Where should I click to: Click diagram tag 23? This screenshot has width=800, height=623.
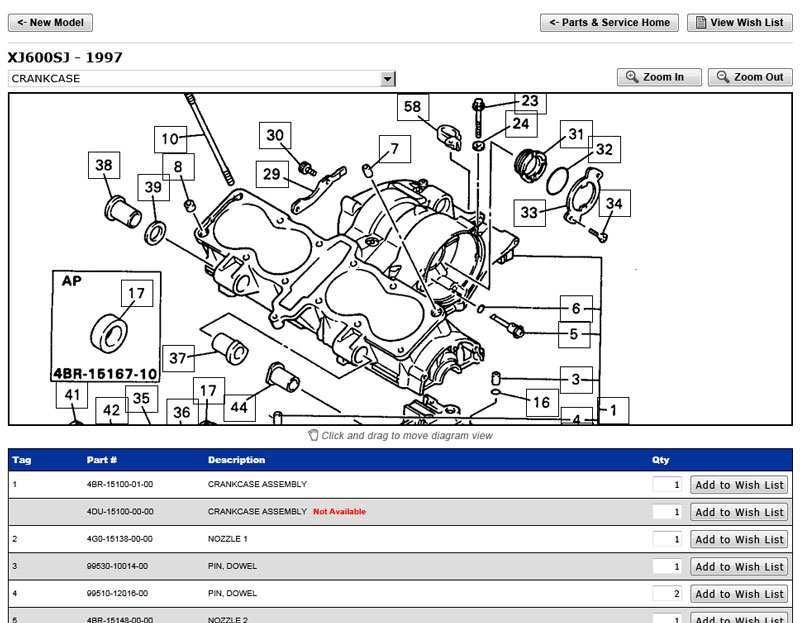(x=530, y=102)
